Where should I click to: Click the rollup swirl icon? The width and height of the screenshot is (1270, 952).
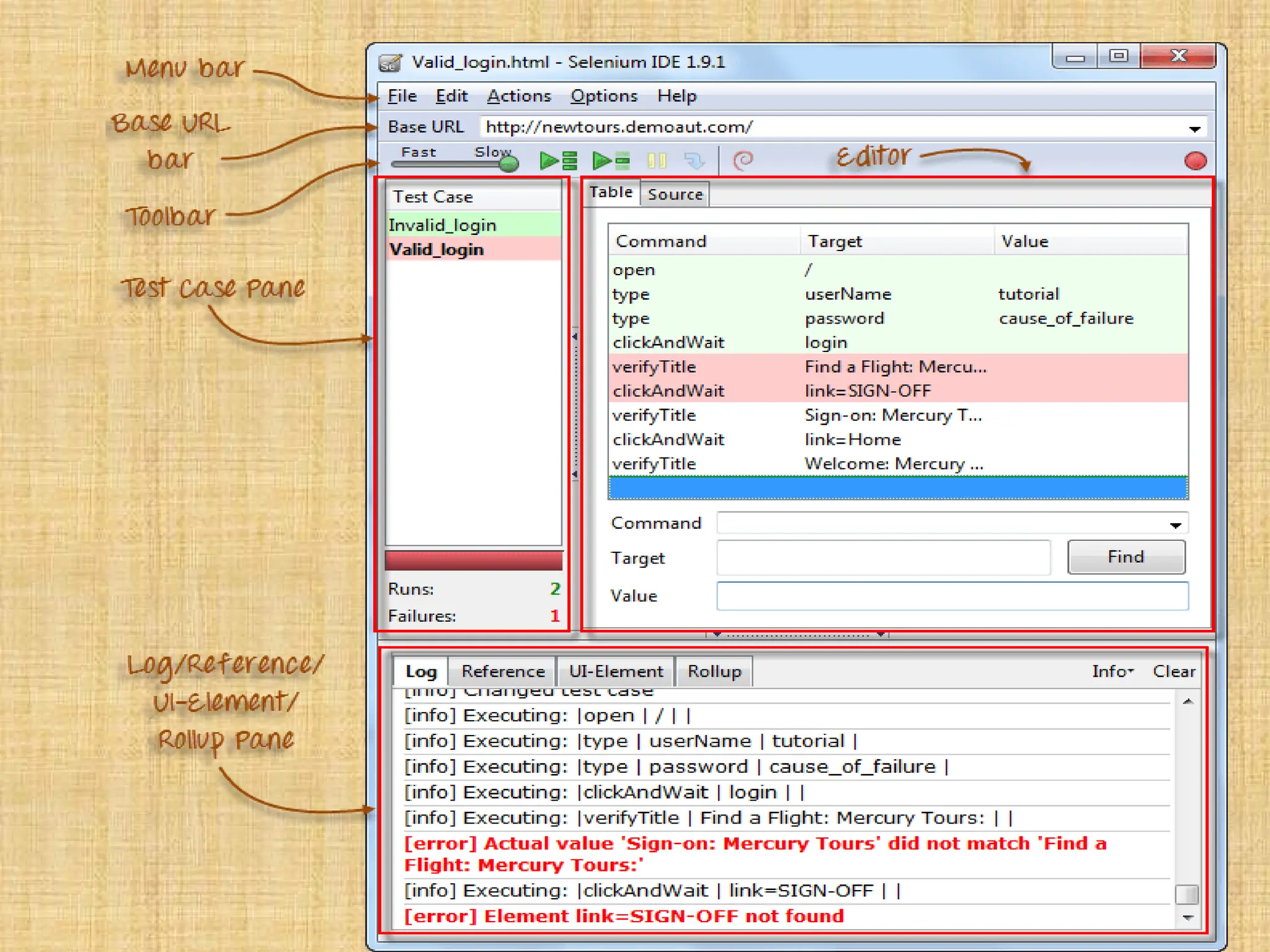click(743, 161)
